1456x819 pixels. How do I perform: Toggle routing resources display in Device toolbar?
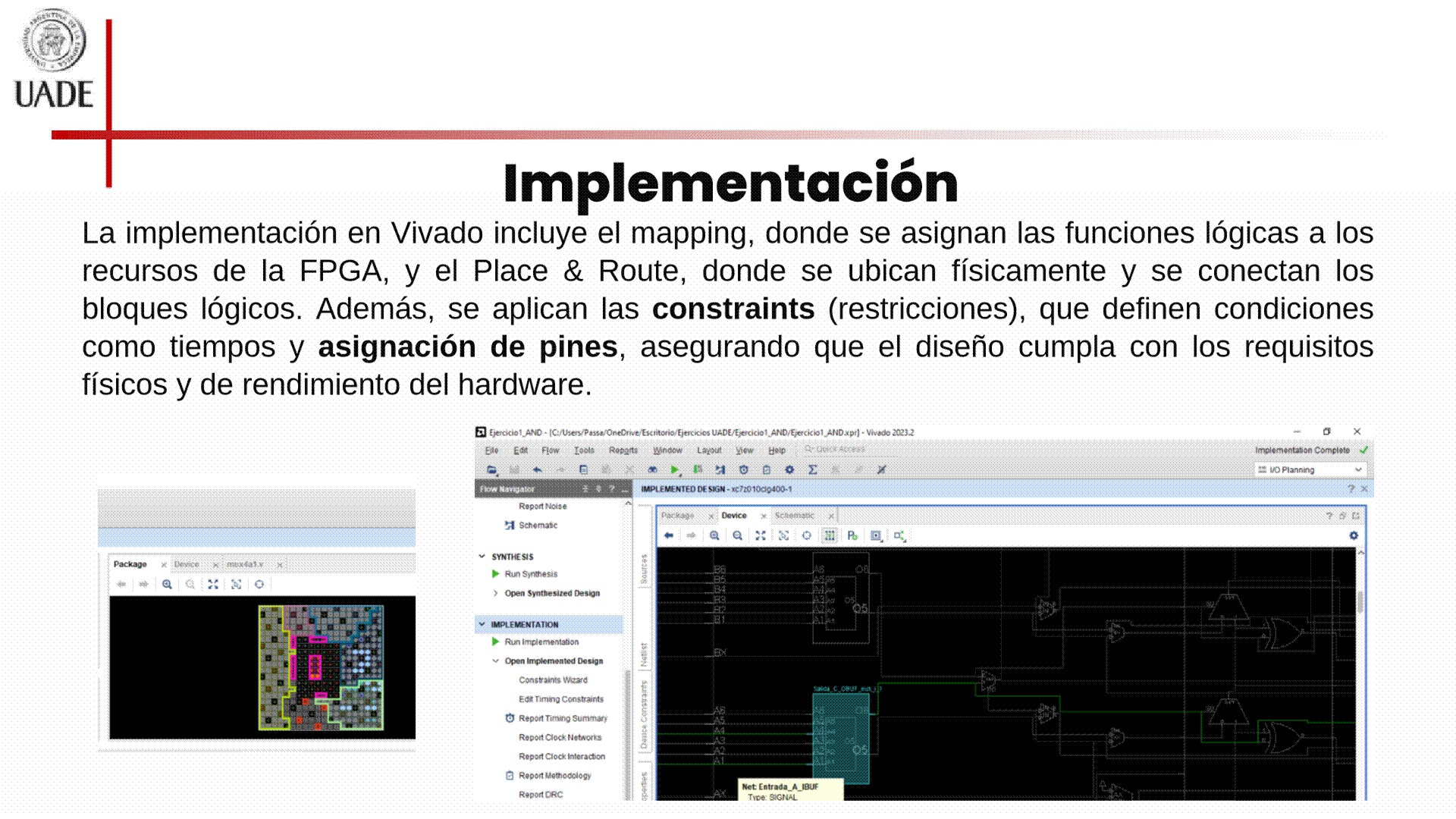coord(830,536)
